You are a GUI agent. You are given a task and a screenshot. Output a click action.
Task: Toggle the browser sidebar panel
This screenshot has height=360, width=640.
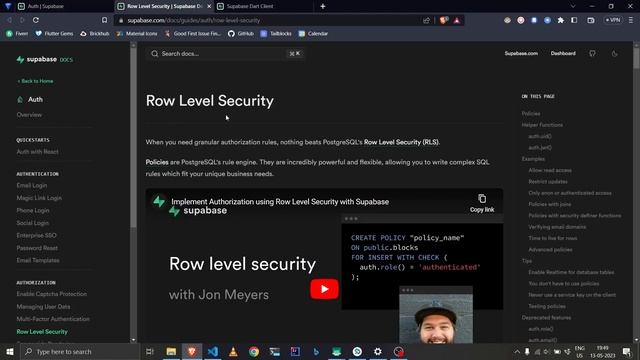574,20
